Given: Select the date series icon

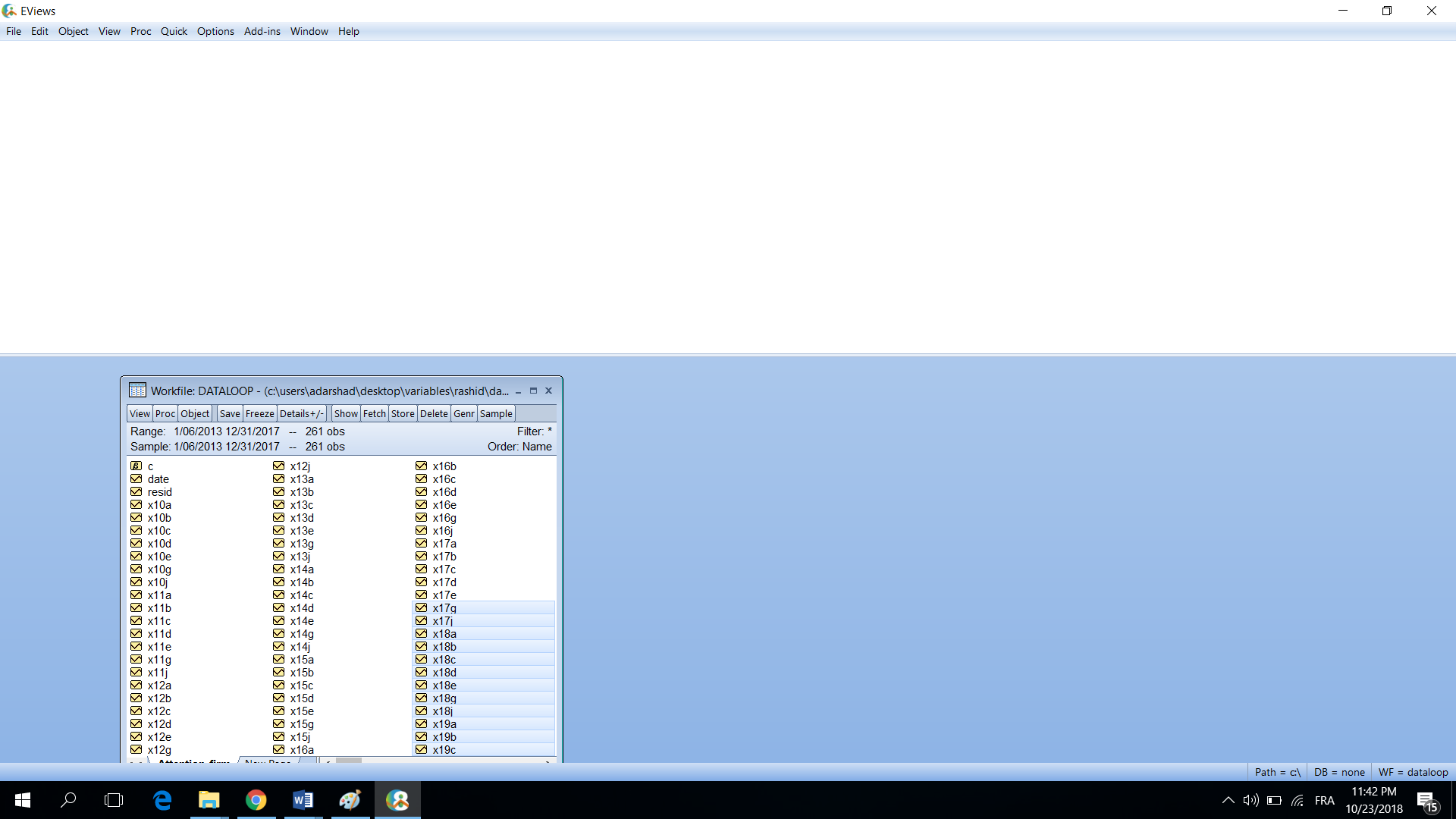Looking at the screenshot, I should click(136, 479).
